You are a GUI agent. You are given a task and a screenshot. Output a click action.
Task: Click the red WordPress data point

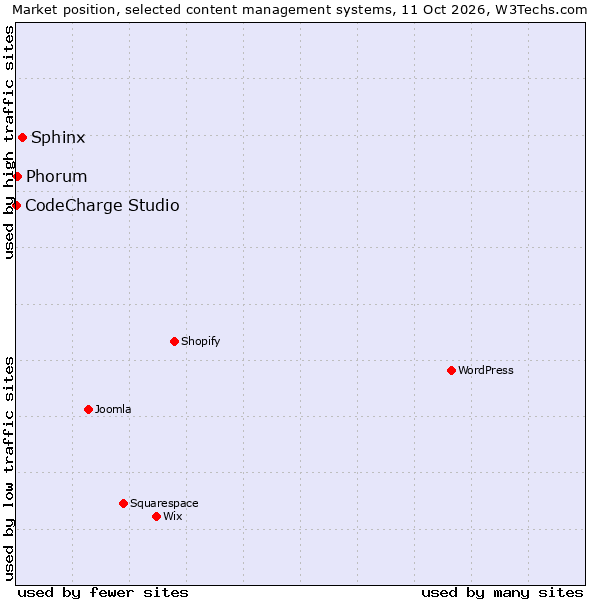(x=451, y=370)
